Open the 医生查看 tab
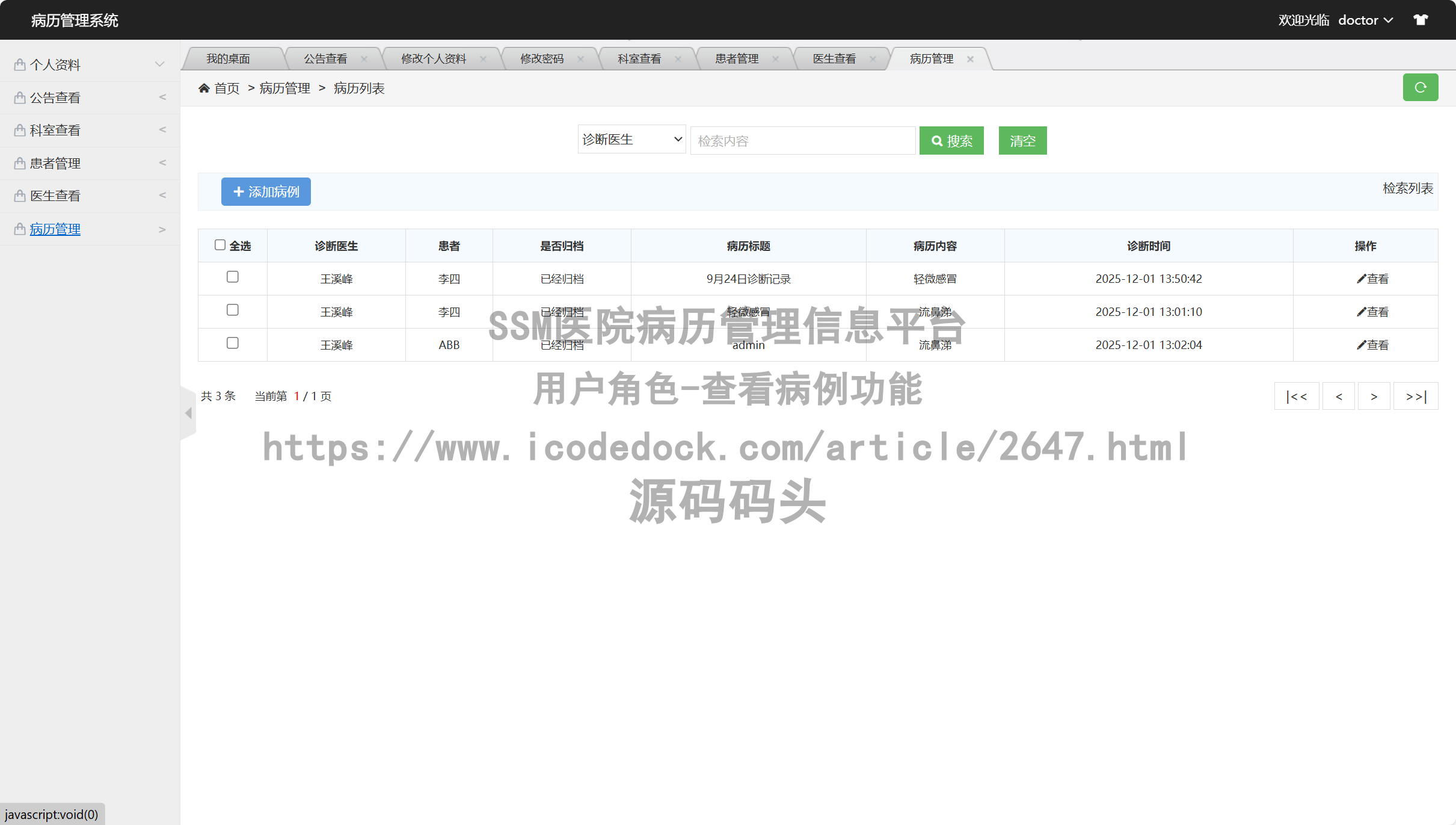1456x825 pixels. [835, 58]
